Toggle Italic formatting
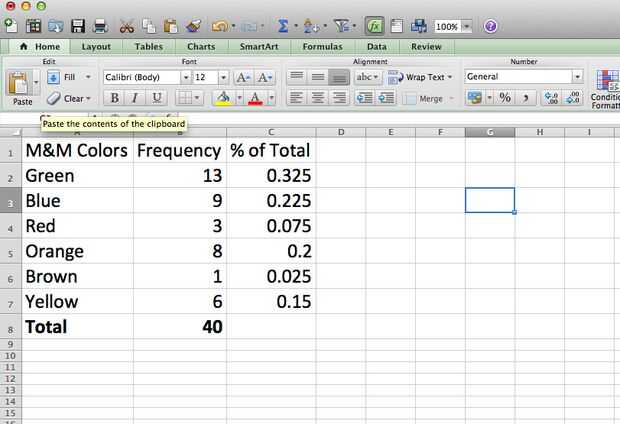620x424 pixels. pos(135,98)
